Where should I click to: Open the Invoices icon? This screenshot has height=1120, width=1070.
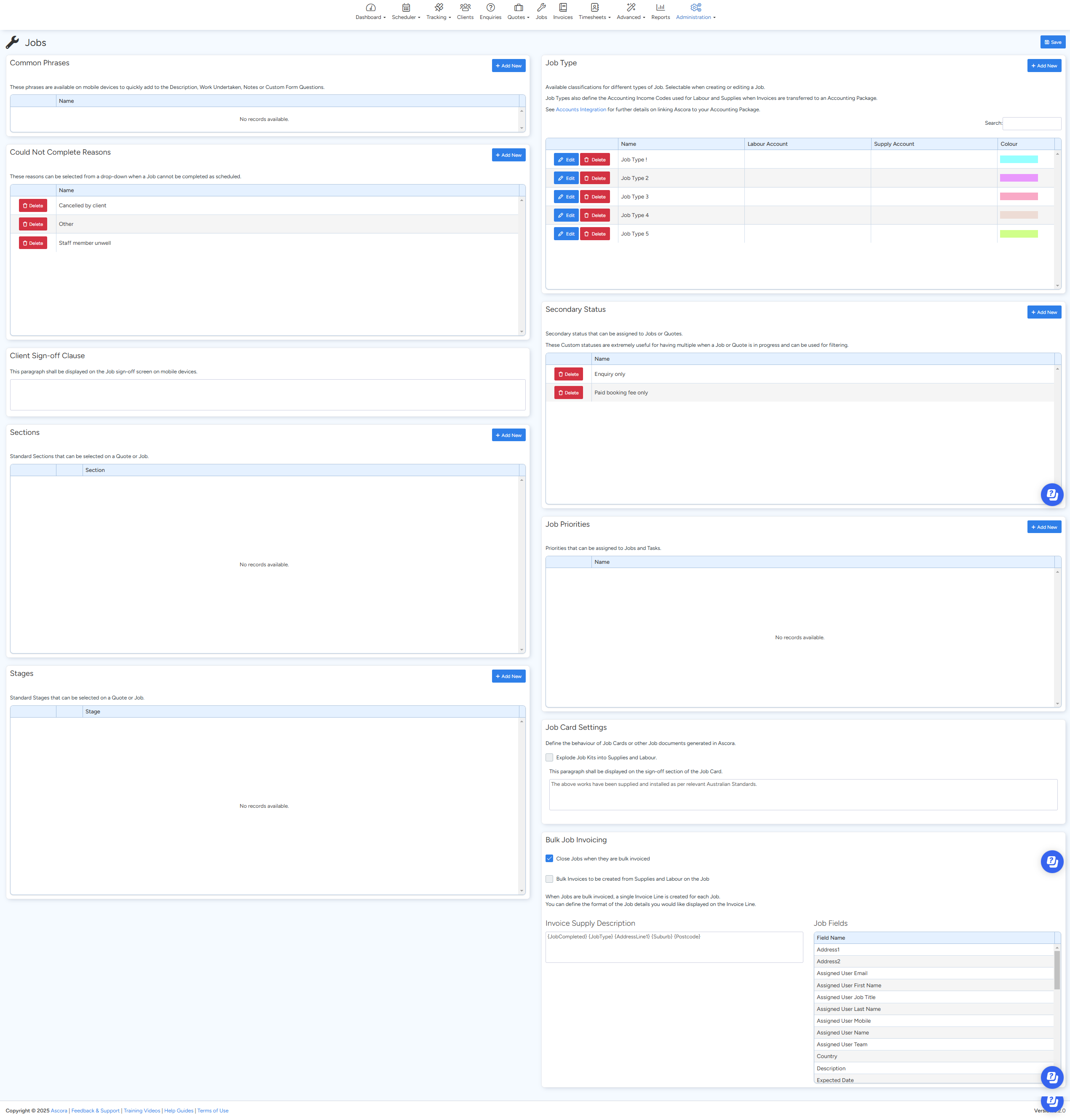562,8
